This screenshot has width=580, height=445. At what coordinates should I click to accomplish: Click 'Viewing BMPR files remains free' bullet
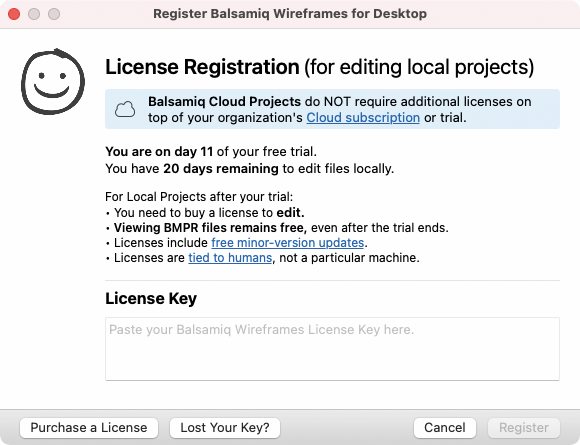point(210,228)
